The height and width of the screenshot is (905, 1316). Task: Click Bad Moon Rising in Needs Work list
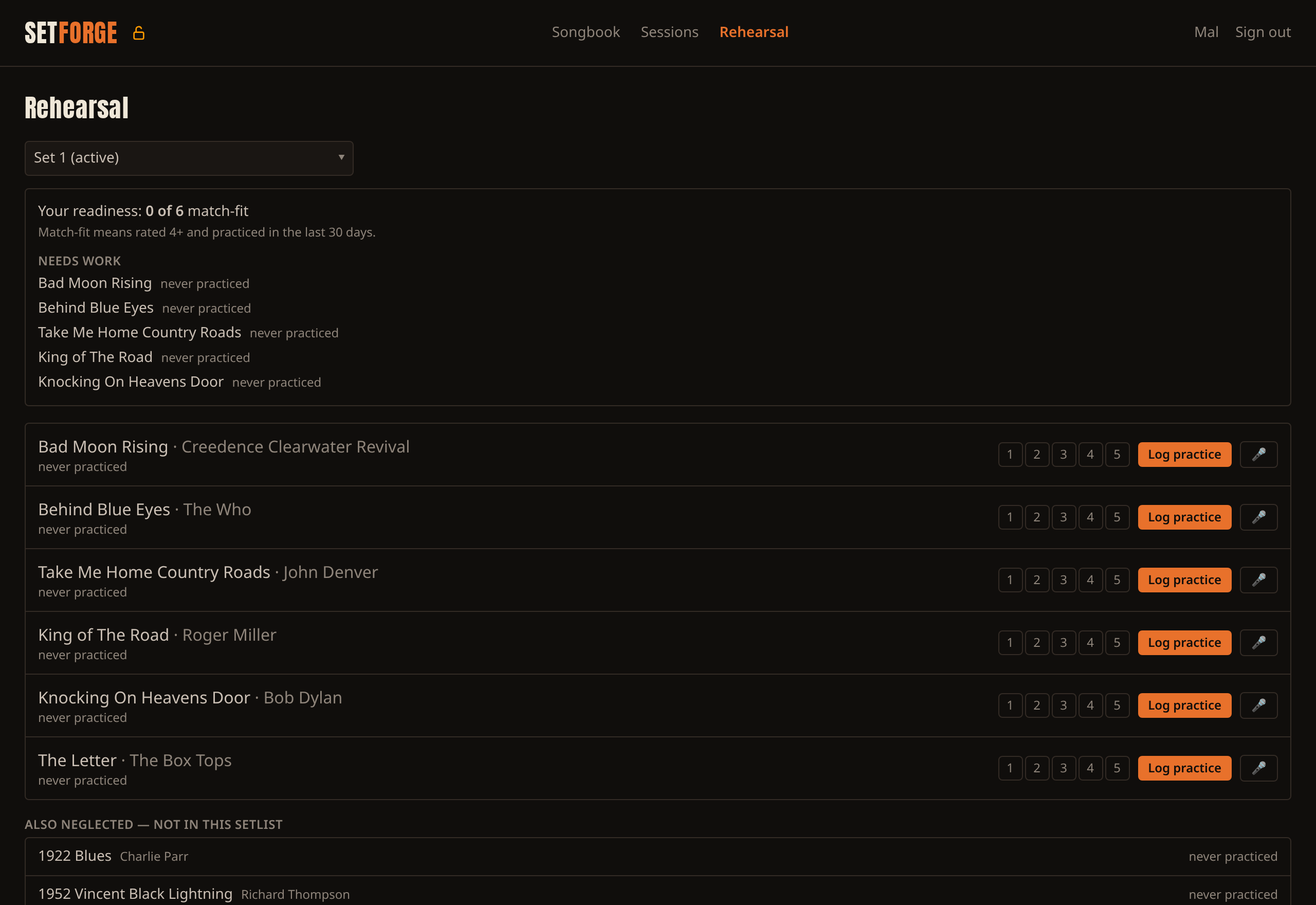pos(95,283)
